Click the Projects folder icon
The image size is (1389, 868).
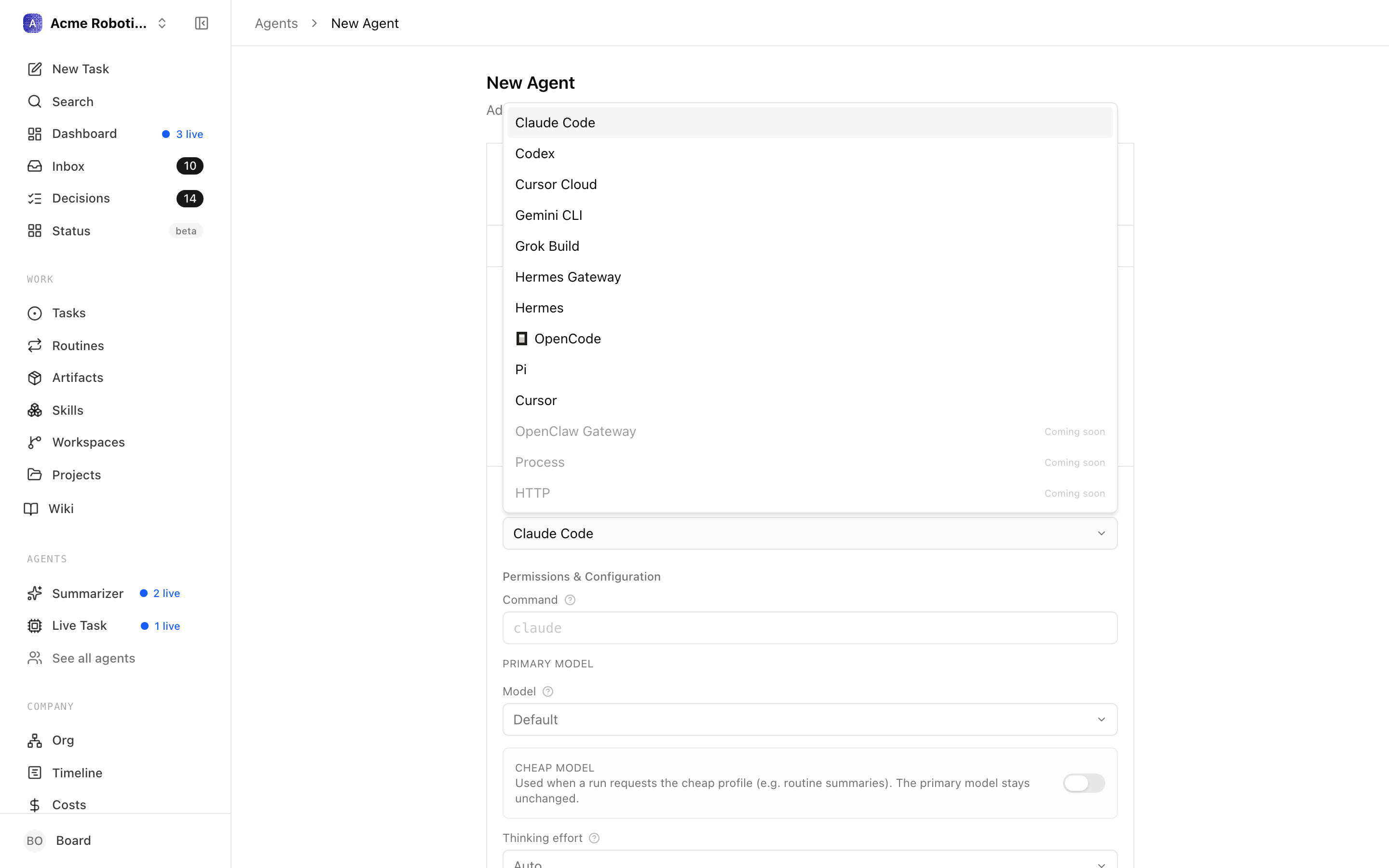34,475
